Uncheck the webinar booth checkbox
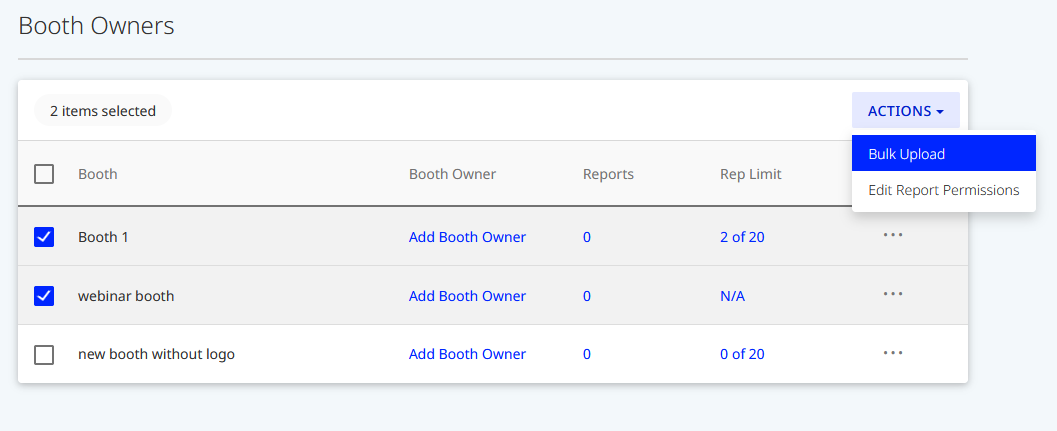The width and height of the screenshot is (1057, 431). 44,295
